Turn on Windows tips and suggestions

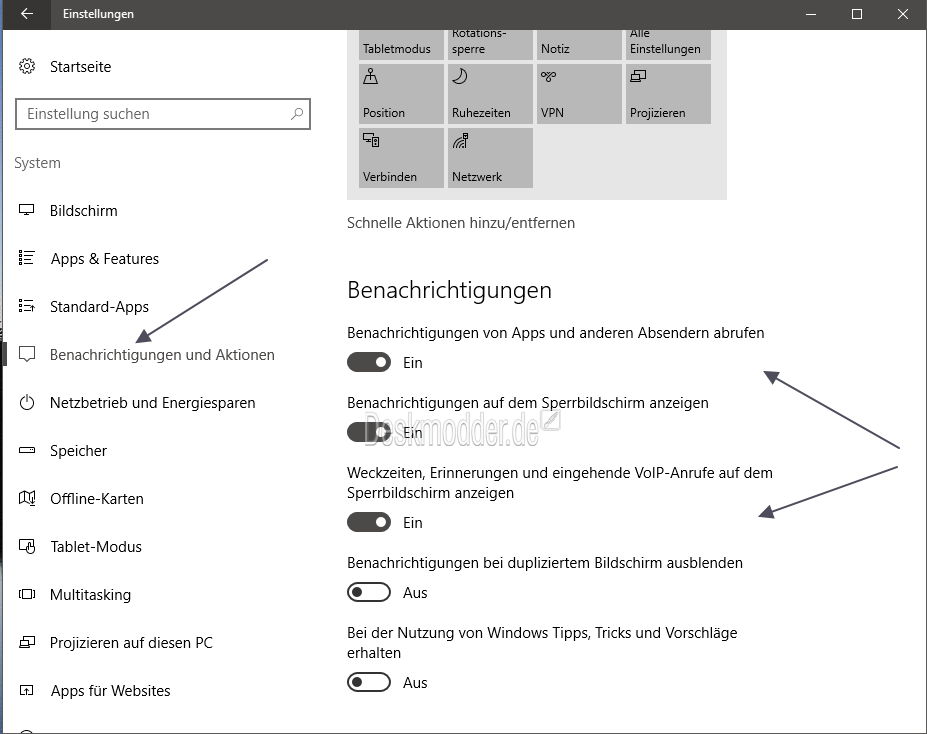pyautogui.click(x=368, y=682)
